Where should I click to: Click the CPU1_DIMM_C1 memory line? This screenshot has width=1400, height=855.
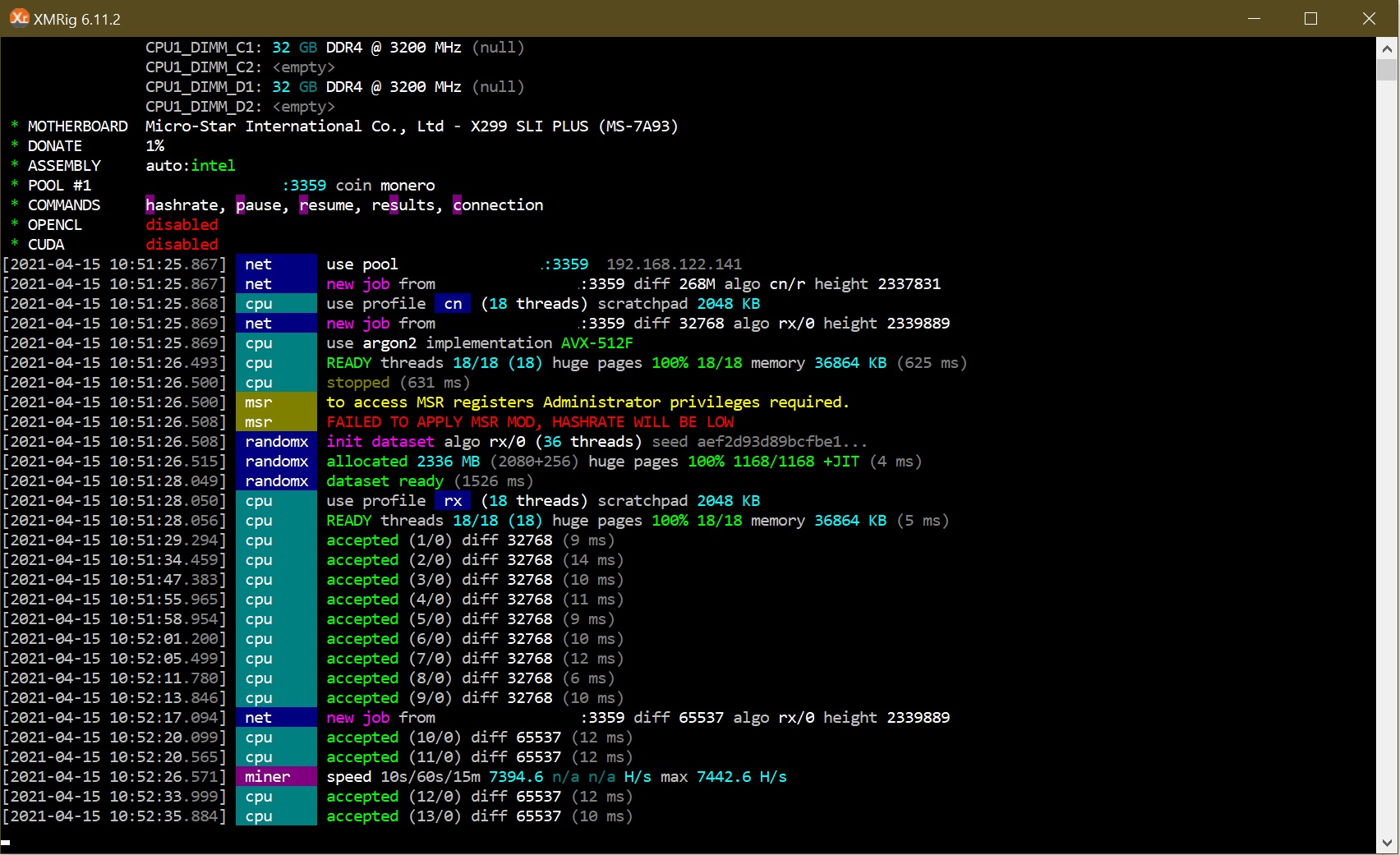[x=335, y=48]
